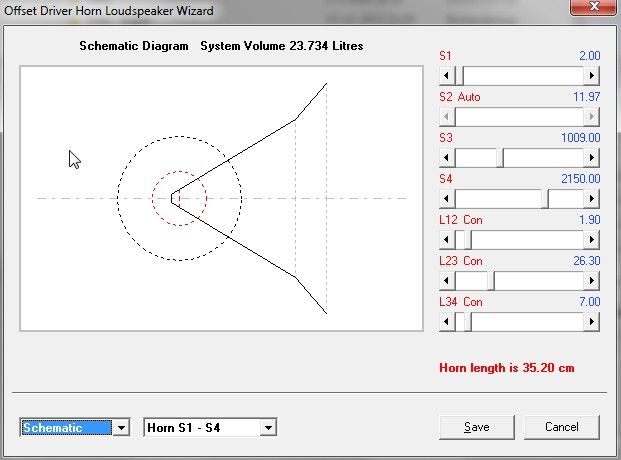Image resolution: width=621 pixels, height=460 pixels.
Task: Click the L23 slider thumb
Action: point(491,281)
